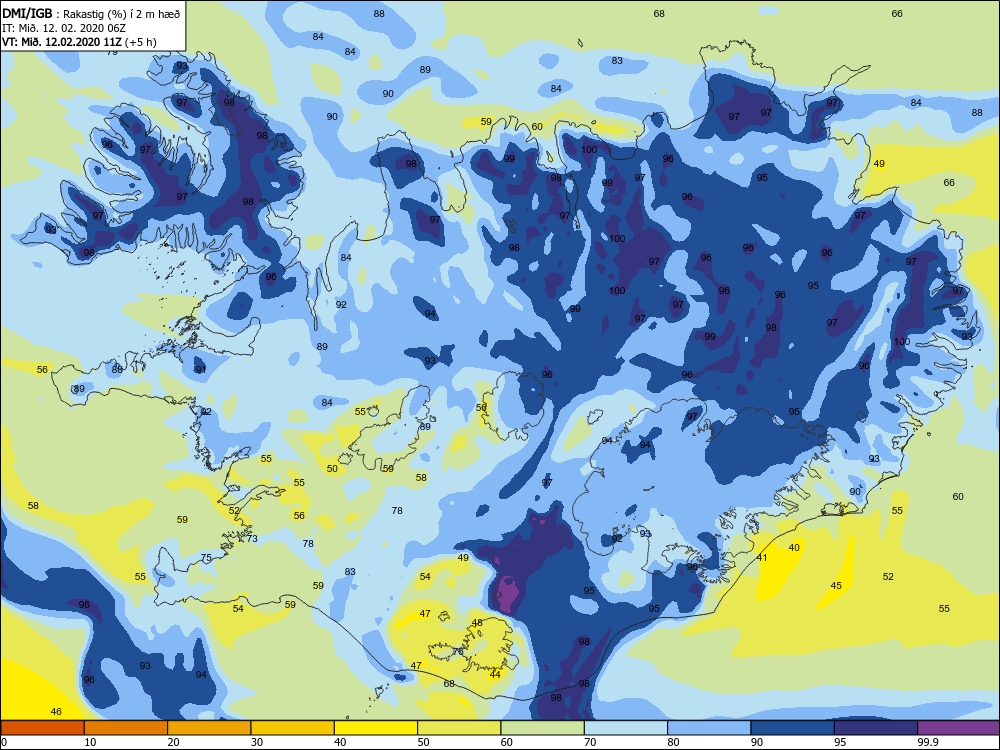The height and width of the screenshot is (750, 1000).
Task: Click the humidity value "46" on the map
Action: (56, 711)
